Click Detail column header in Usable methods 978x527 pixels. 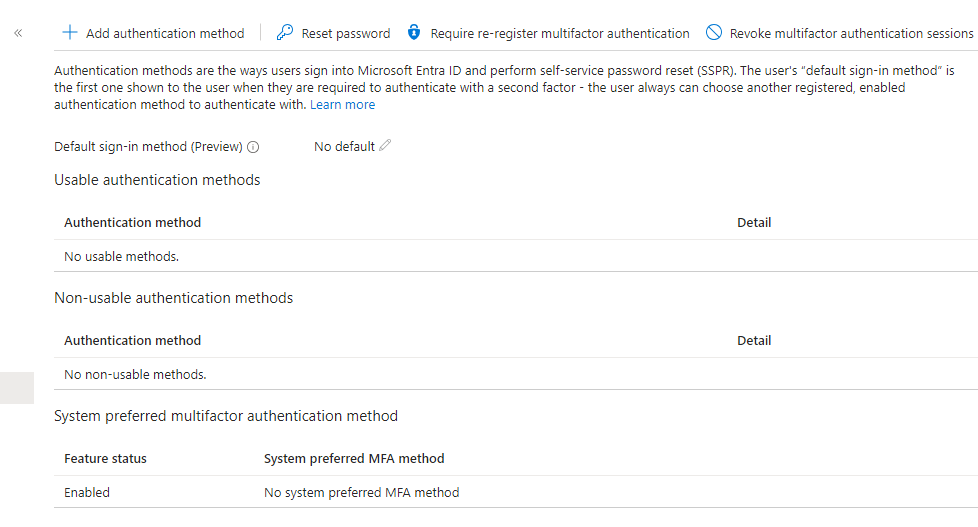coord(754,223)
